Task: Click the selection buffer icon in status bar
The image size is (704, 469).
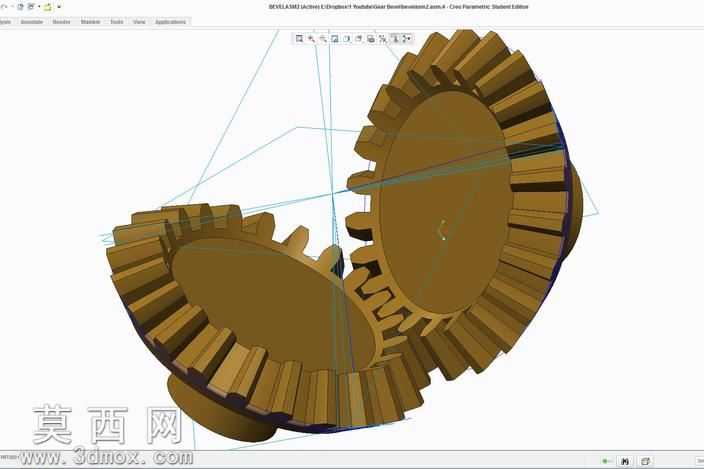Action: [x=645, y=461]
